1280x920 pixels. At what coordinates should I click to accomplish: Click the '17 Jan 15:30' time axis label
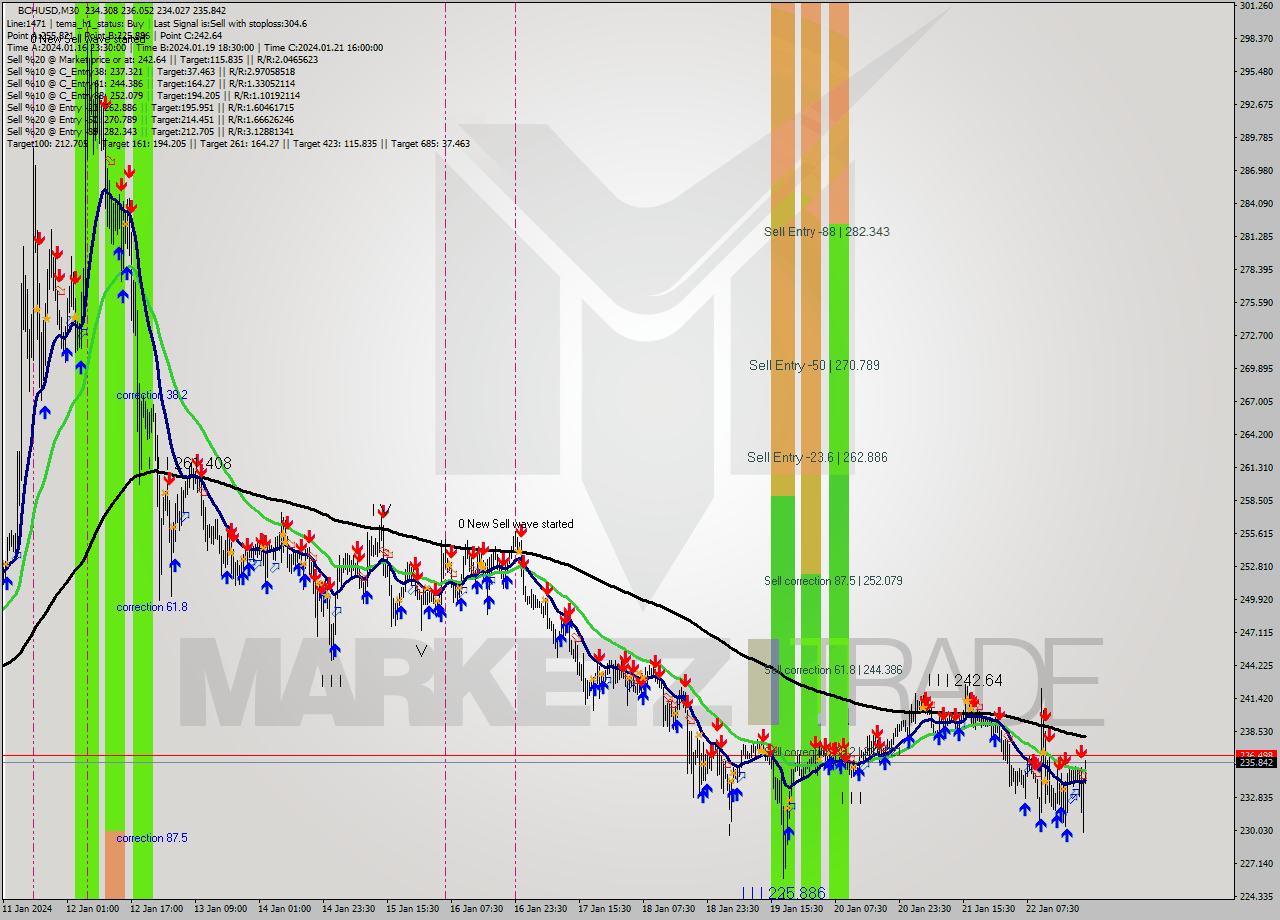coord(604,909)
